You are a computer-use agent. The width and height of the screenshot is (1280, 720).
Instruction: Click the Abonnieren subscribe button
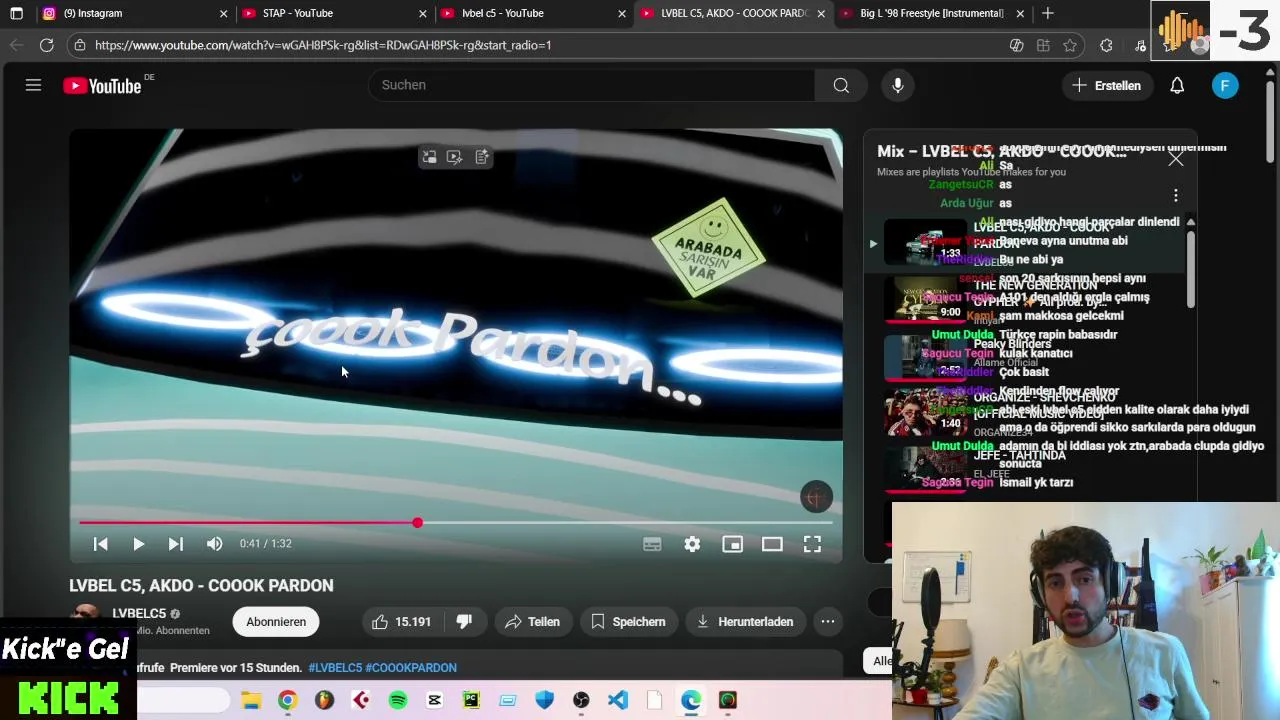click(x=276, y=622)
